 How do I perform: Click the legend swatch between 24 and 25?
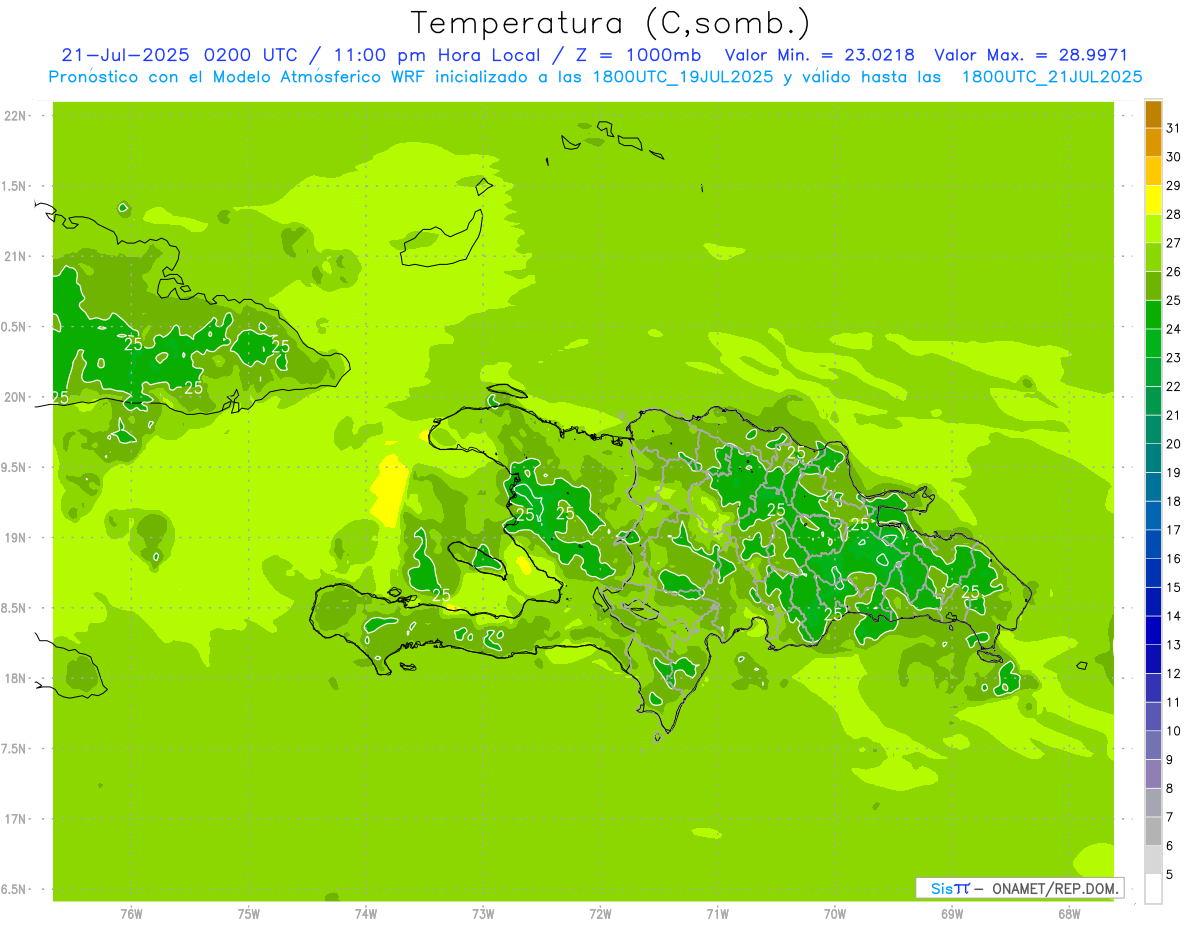click(x=1153, y=315)
